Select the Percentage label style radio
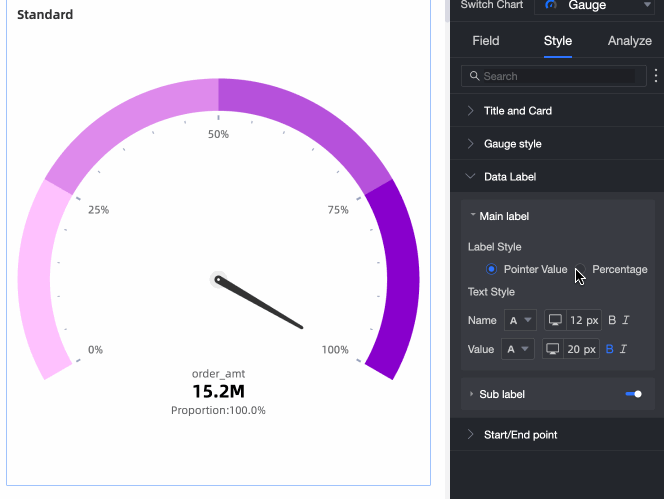664x499 pixels. [580, 269]
